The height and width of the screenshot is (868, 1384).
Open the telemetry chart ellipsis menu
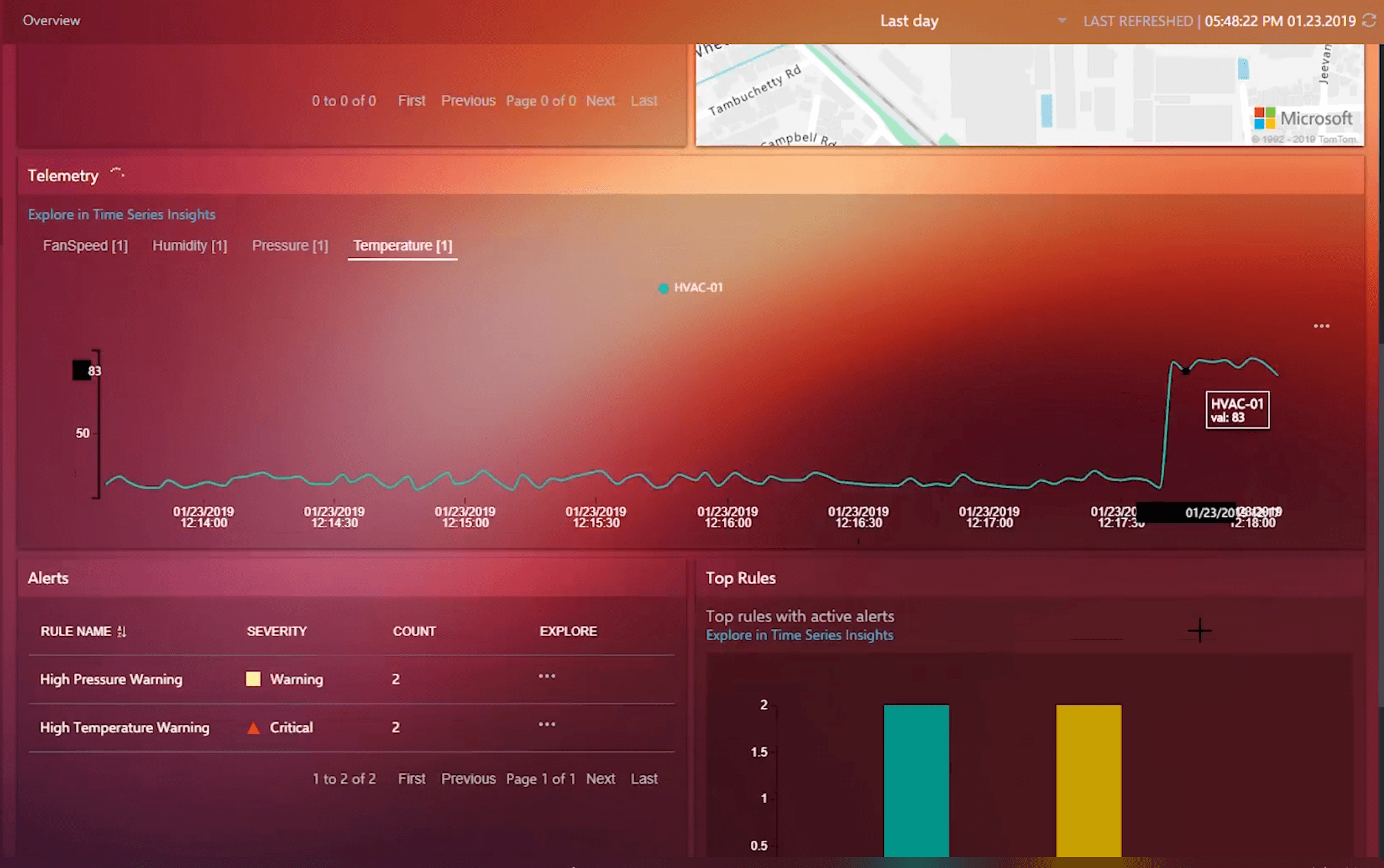point(1321,327)
